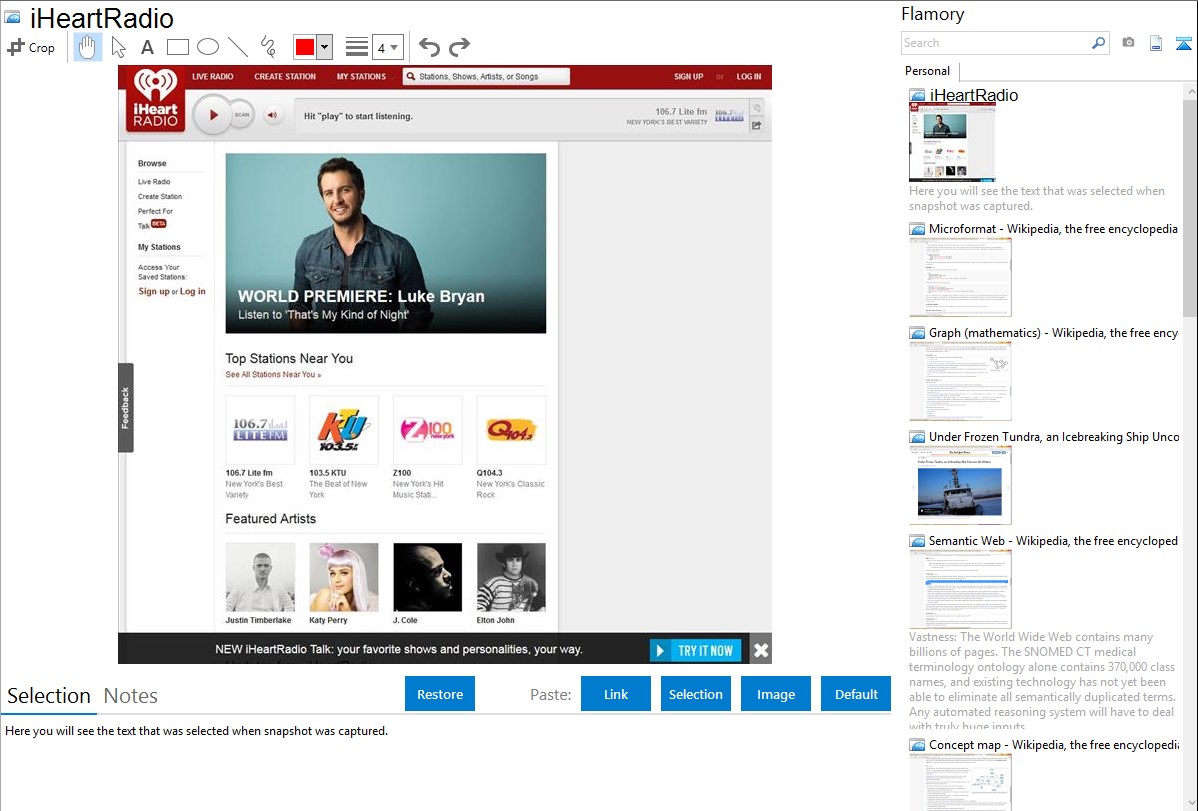Switch to the Notes tab

pos(131,696)
